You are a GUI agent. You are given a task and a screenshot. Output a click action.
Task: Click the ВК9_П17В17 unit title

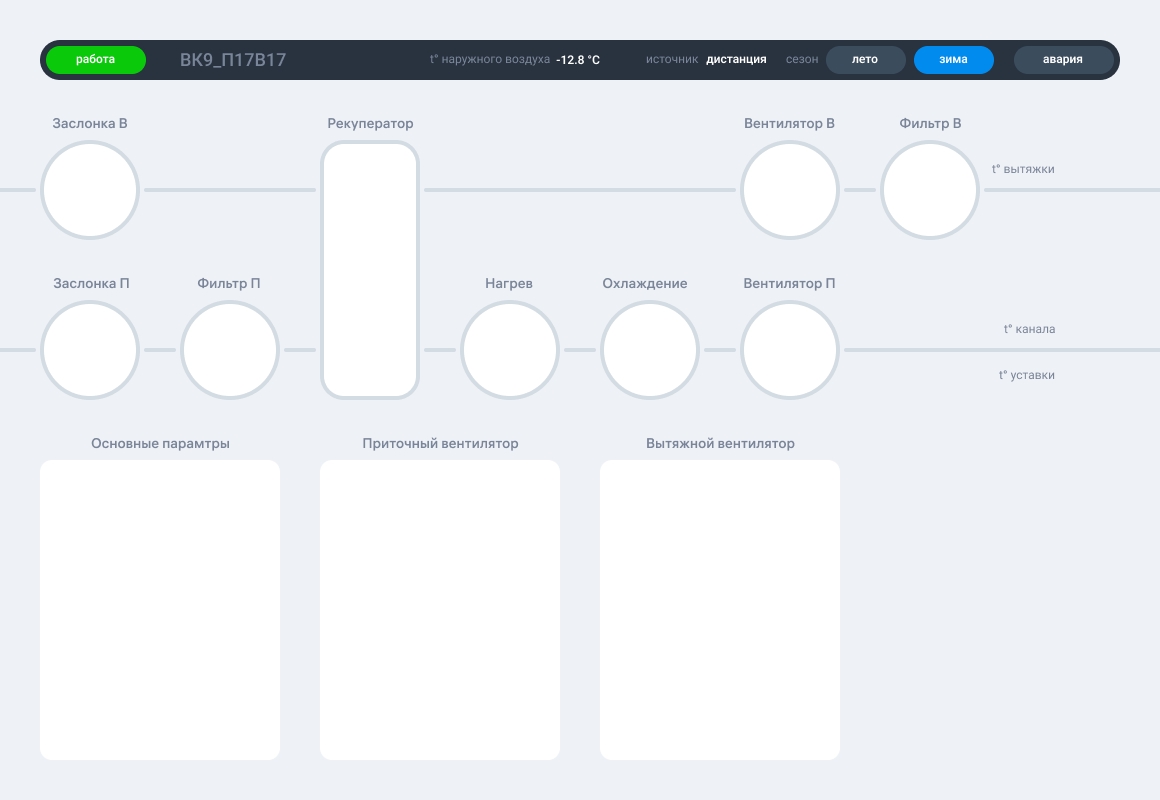[x=233, y=60]
